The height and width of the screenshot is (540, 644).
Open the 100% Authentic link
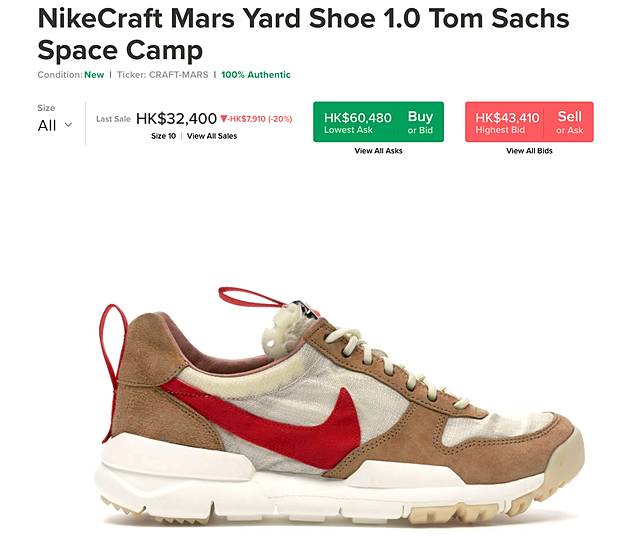(x=255, y=75)
